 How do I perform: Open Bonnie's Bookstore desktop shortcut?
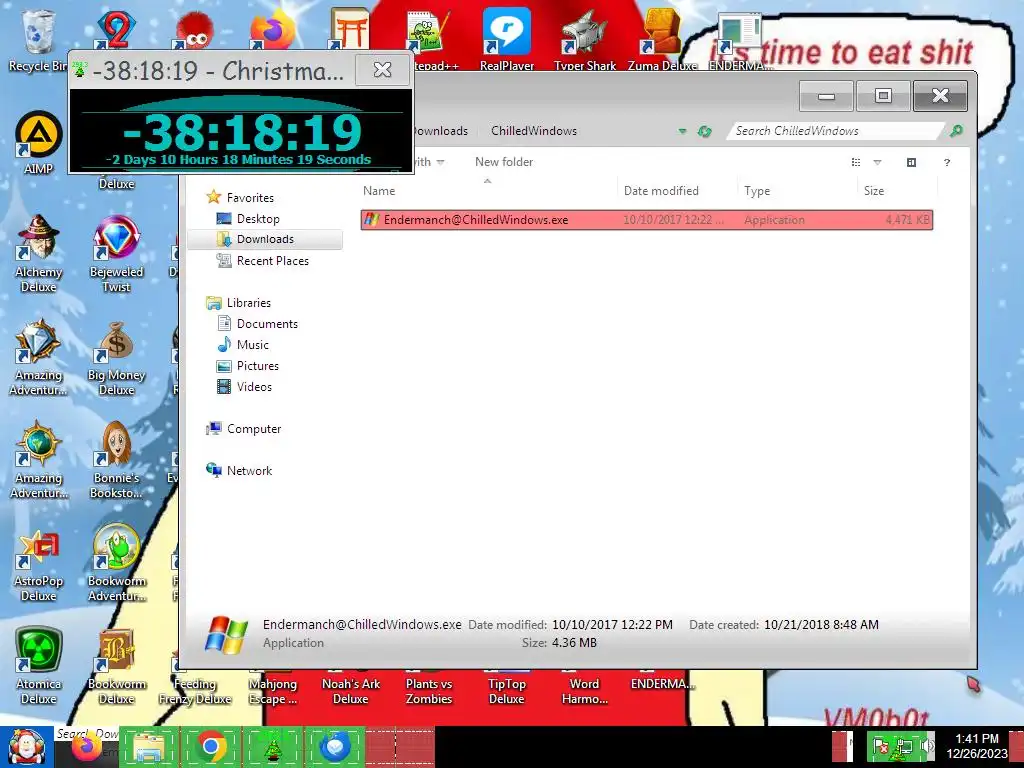116,460
